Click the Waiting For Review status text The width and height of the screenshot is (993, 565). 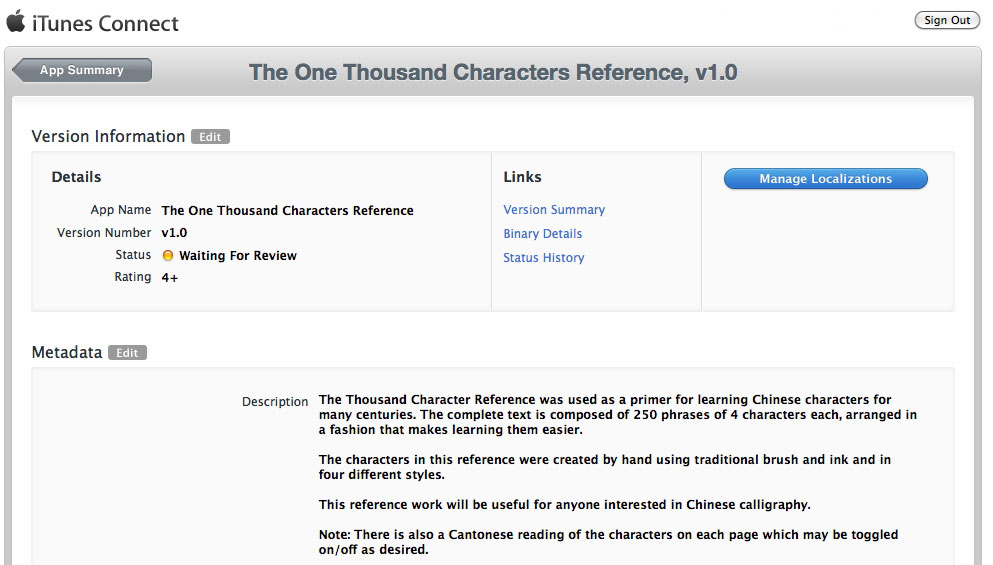coord(238,255)
